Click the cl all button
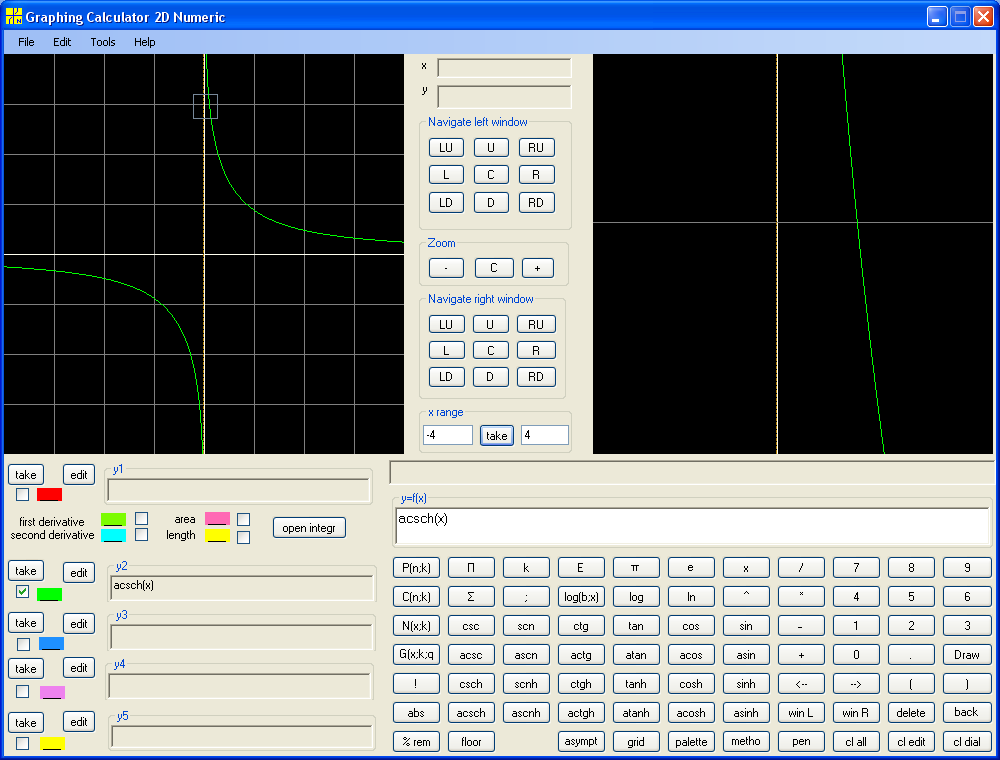1000x760 pixels. tap(856, 742)
